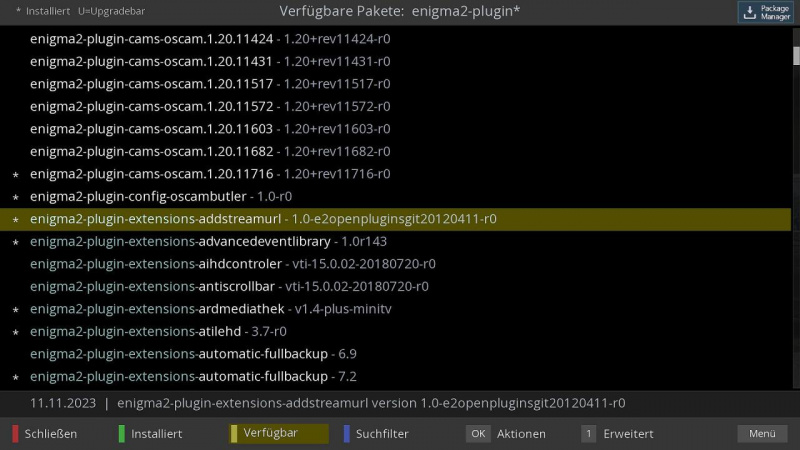800x450 pixels.
Task: Click the blue Suchfilter color key
Action: pos(347,434)
